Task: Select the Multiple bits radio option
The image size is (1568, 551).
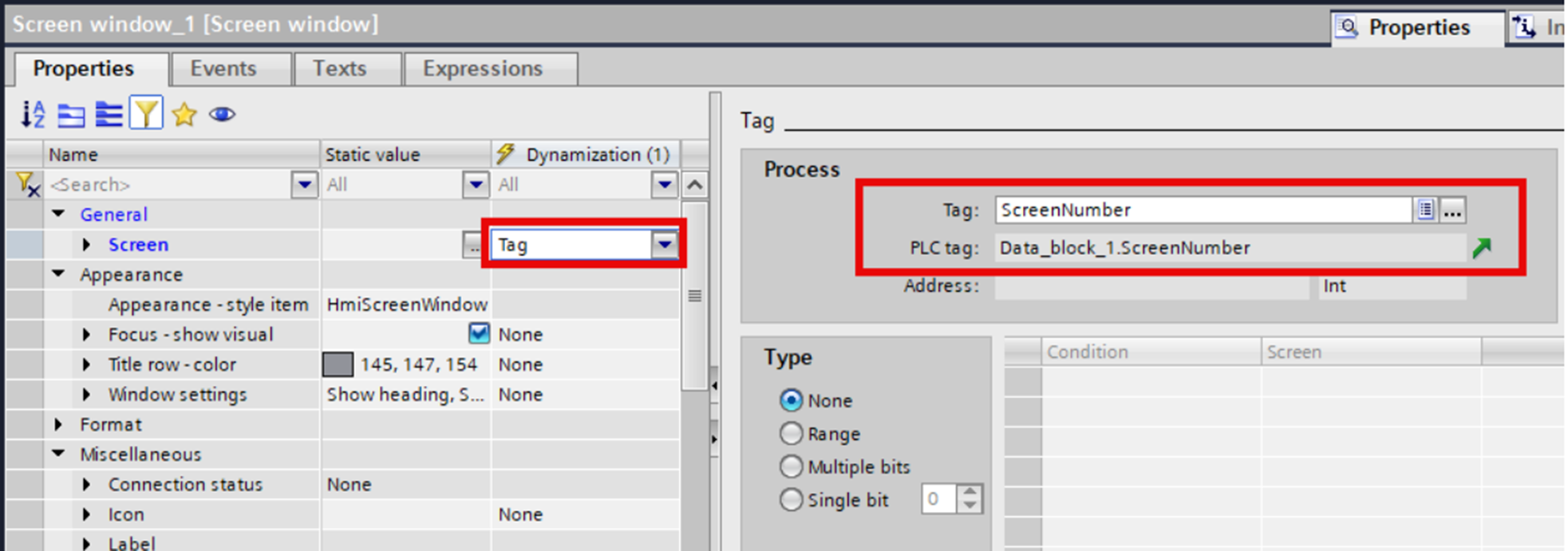Action: point(791,466)
